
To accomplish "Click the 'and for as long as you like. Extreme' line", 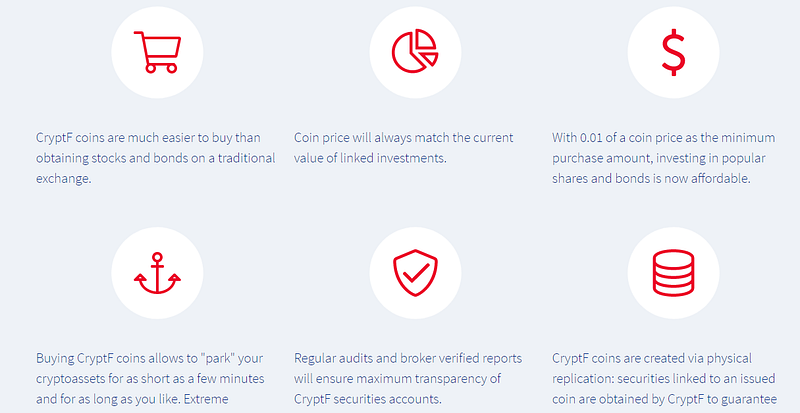I will point(132,399).
